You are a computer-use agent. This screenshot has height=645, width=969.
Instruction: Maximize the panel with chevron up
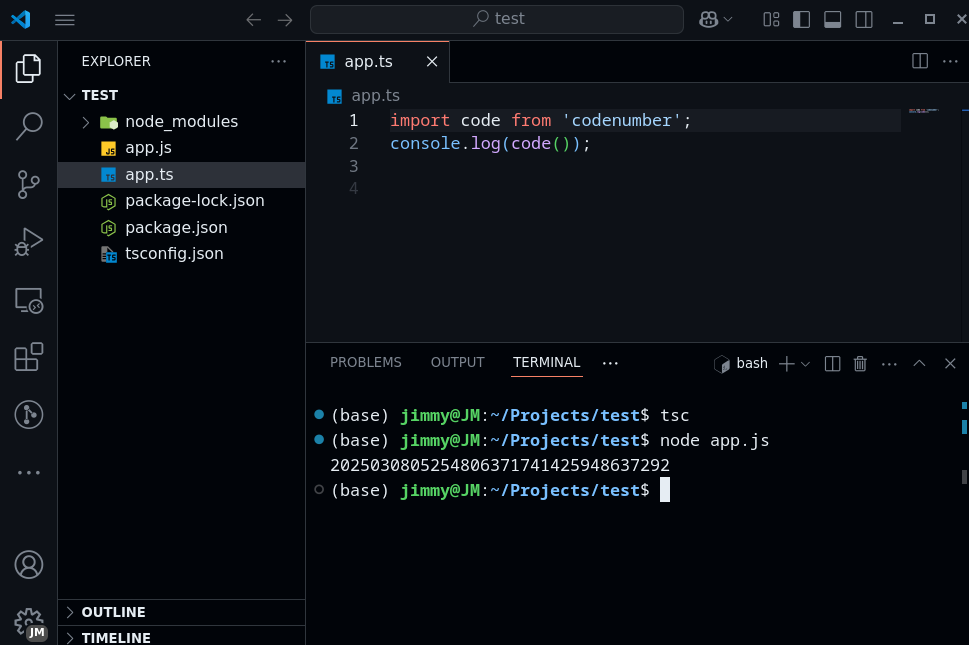click(x=920, y=363)
